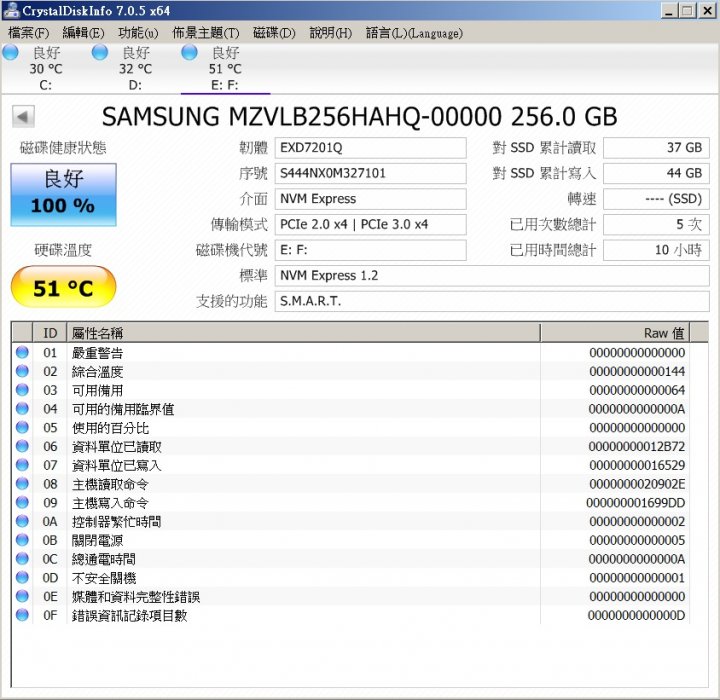
Task: Select the 控制器繁忙時間 attribute name
Action: click(117, 522)
